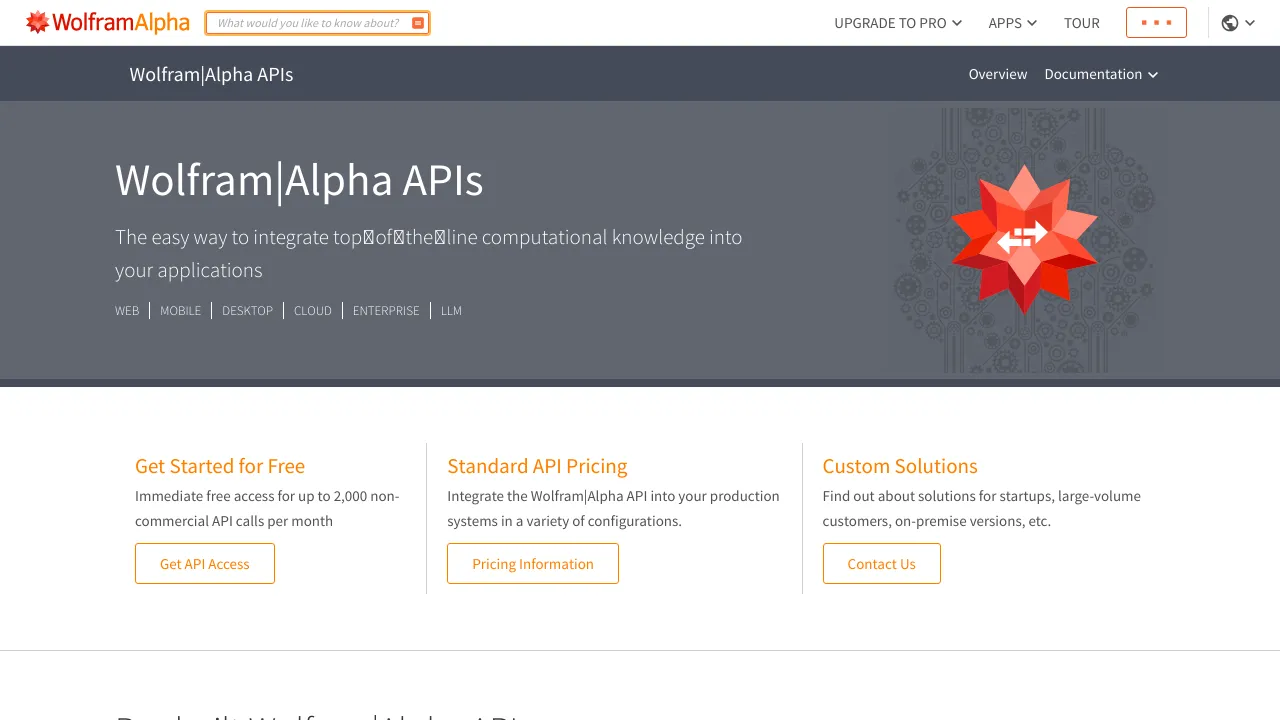Go to the Overview tab

pyautogui.click(x=998, y=74)
